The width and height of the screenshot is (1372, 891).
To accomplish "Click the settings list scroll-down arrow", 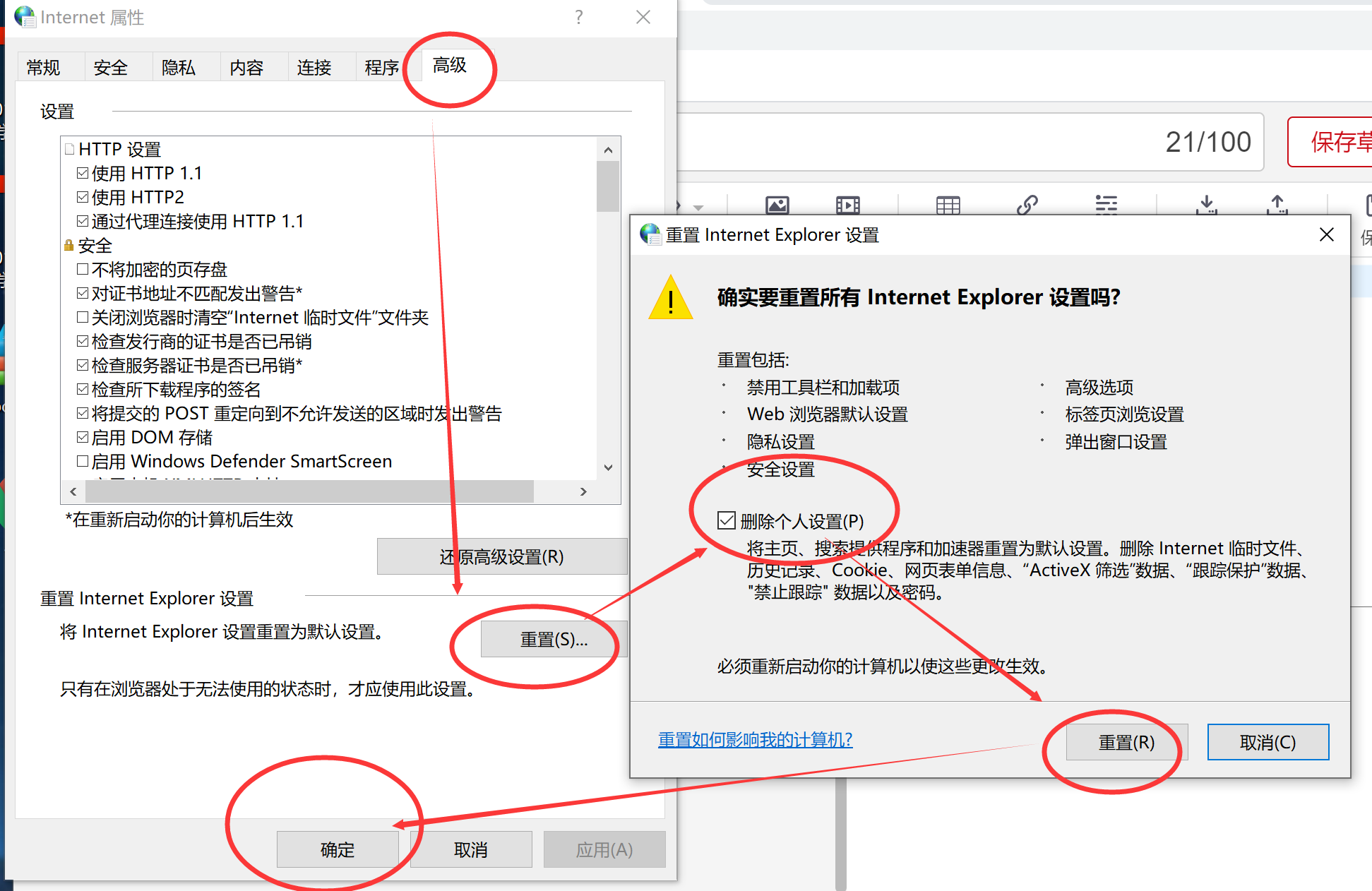I will pyautogui.click(x=608, y=467).
